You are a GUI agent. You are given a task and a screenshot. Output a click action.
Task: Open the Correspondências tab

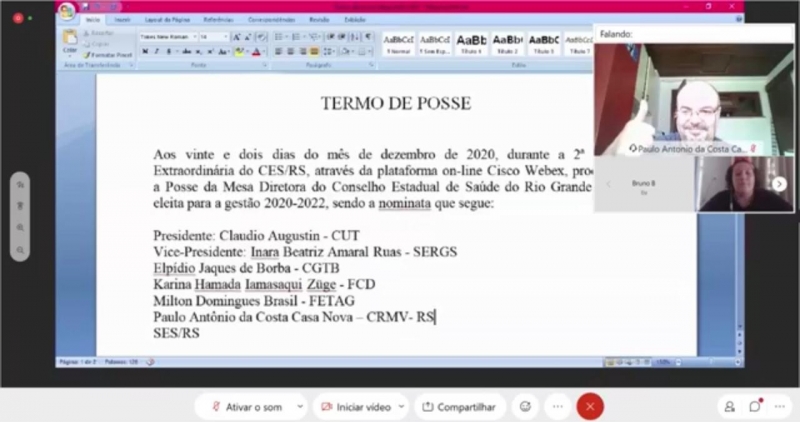point(271,20)
